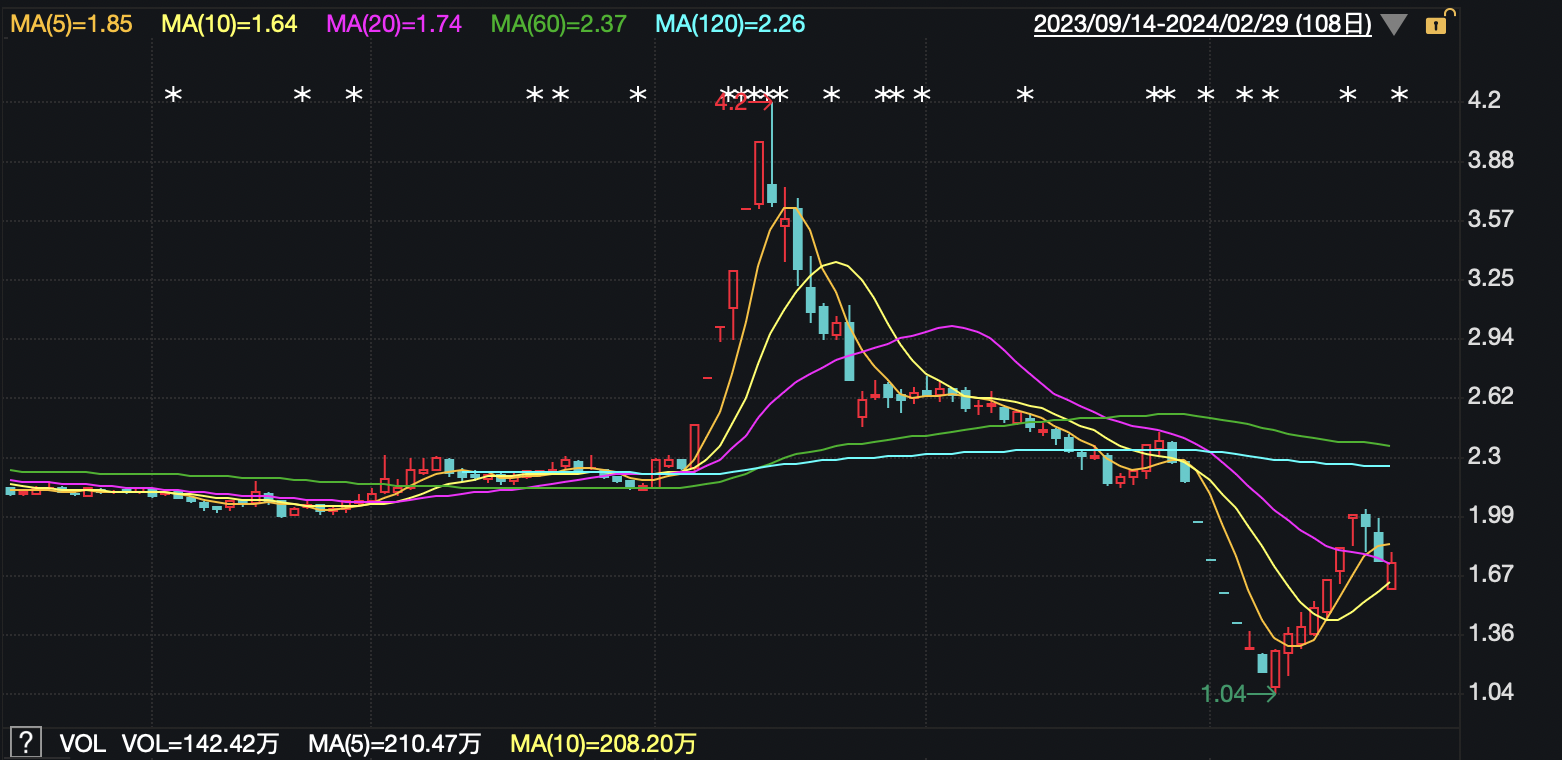This screenshot has width=1562, height=760.
Task: Click the rightmost asterisk event marker
Action: (x=1400, y=96)
